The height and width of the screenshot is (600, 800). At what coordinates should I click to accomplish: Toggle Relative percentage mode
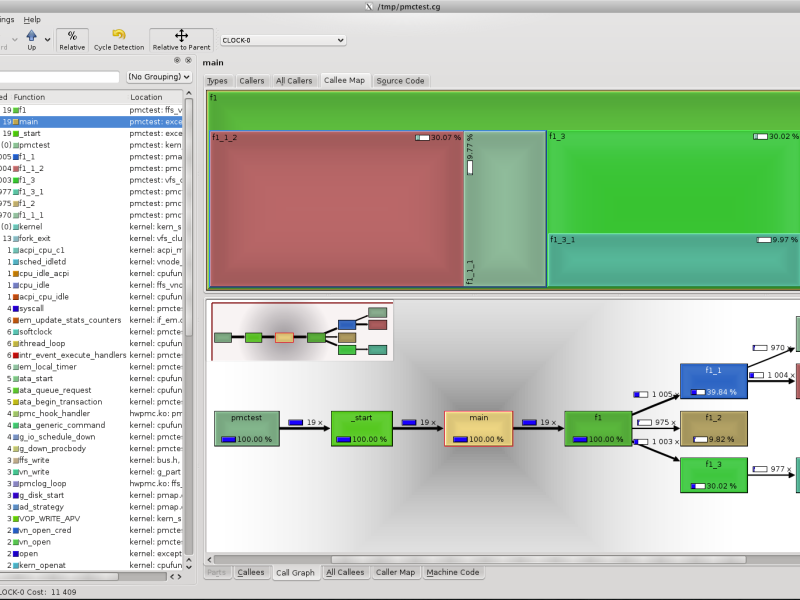pos(72,40)
